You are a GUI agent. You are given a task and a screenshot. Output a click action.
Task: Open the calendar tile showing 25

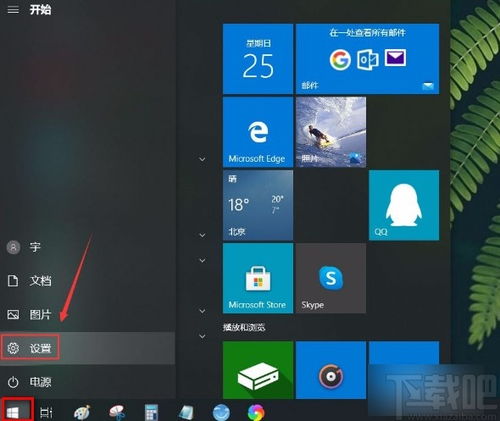[258, 59]
